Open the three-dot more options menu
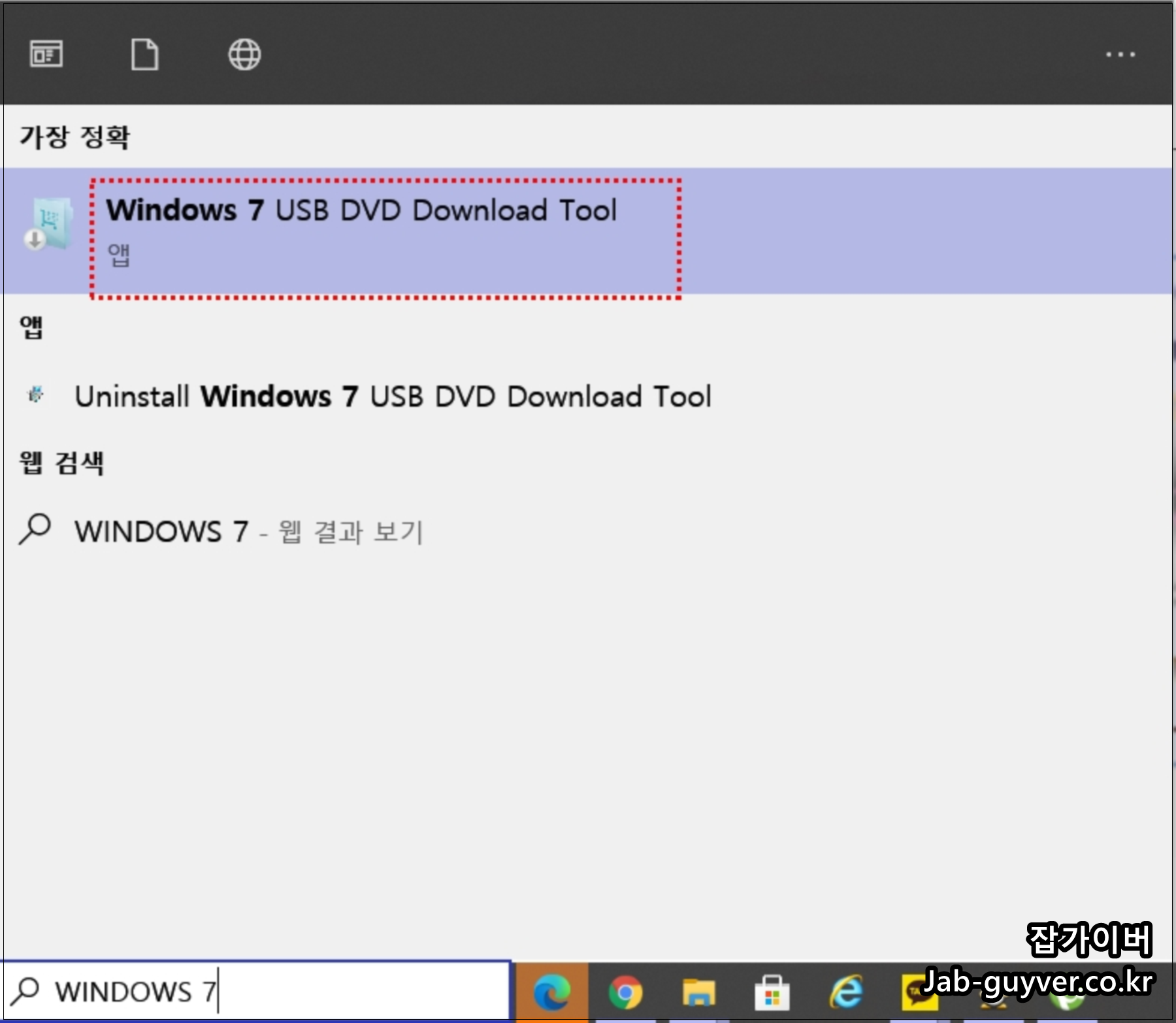This screenshot has width=1176, height=1023. tap(1120, 54)
